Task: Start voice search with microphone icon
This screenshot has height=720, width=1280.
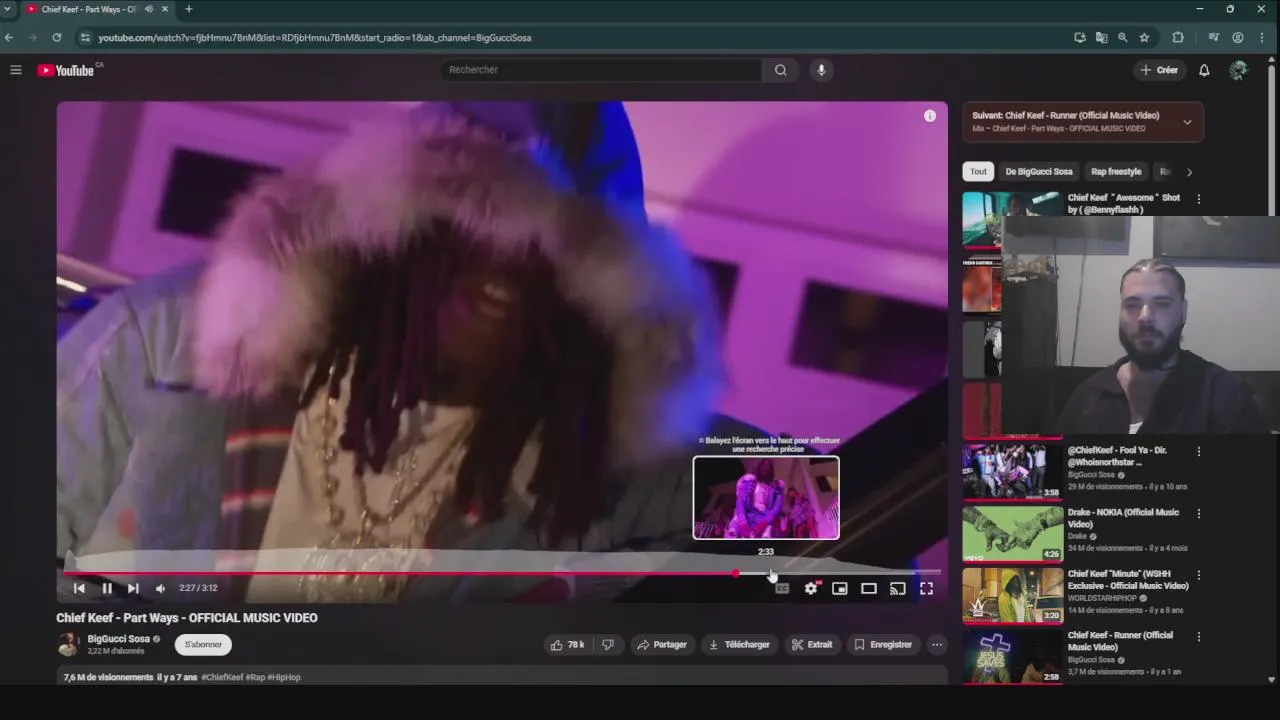Action: tap(821, 70)
